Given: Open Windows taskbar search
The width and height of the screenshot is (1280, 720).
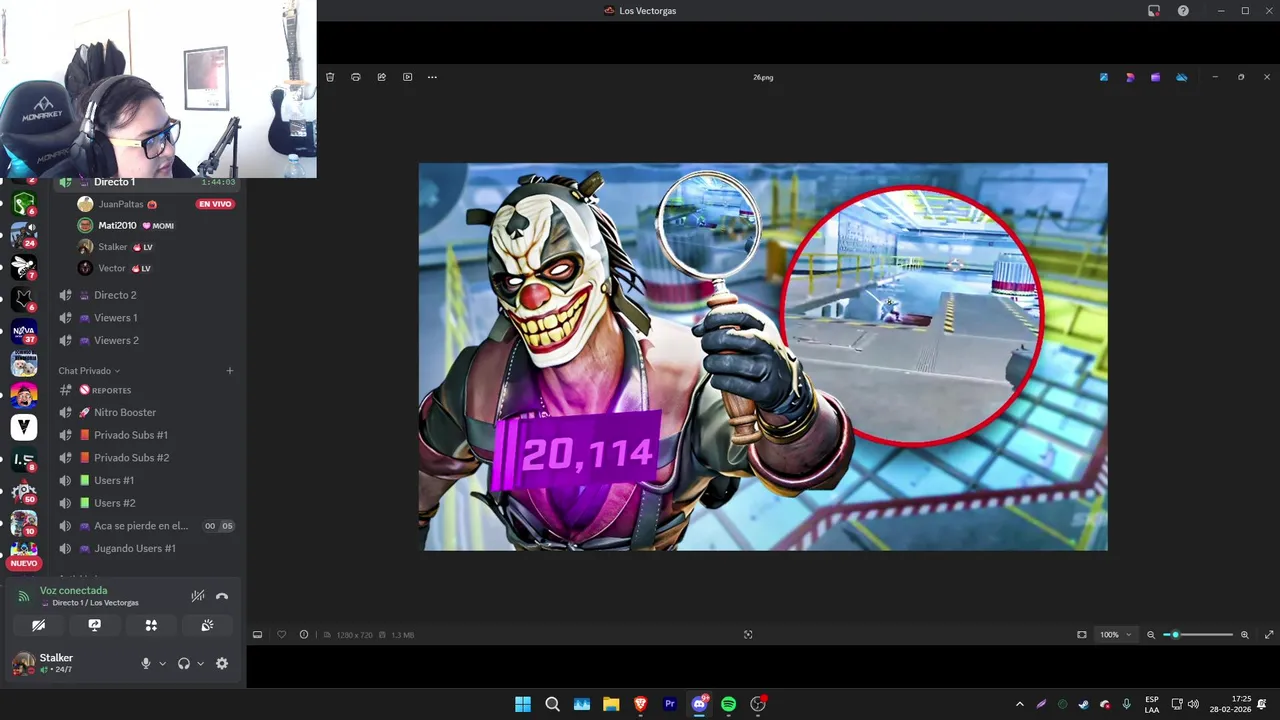Looking at the screenshot, I should point(552,704).
